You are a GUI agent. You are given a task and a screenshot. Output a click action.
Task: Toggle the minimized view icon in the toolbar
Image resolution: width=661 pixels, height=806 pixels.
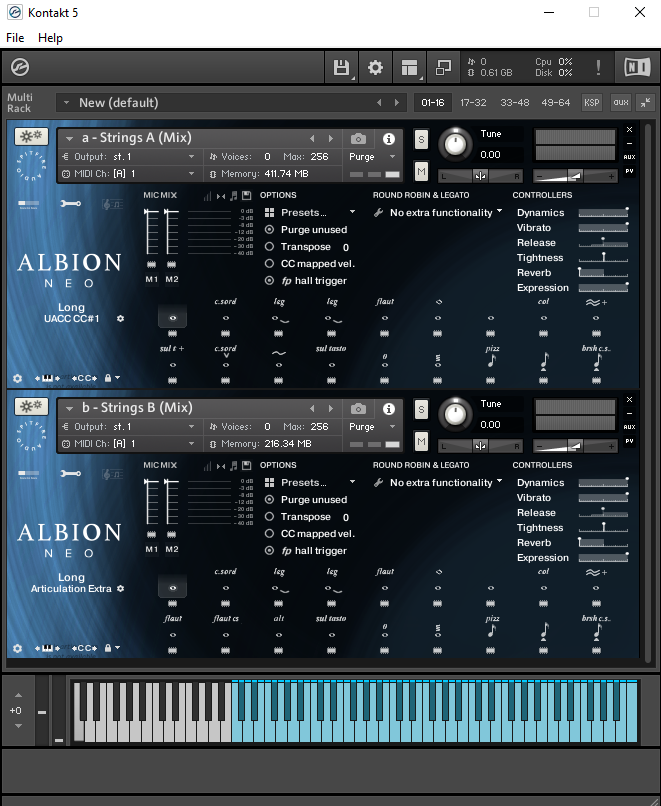(x=443, y=67)
